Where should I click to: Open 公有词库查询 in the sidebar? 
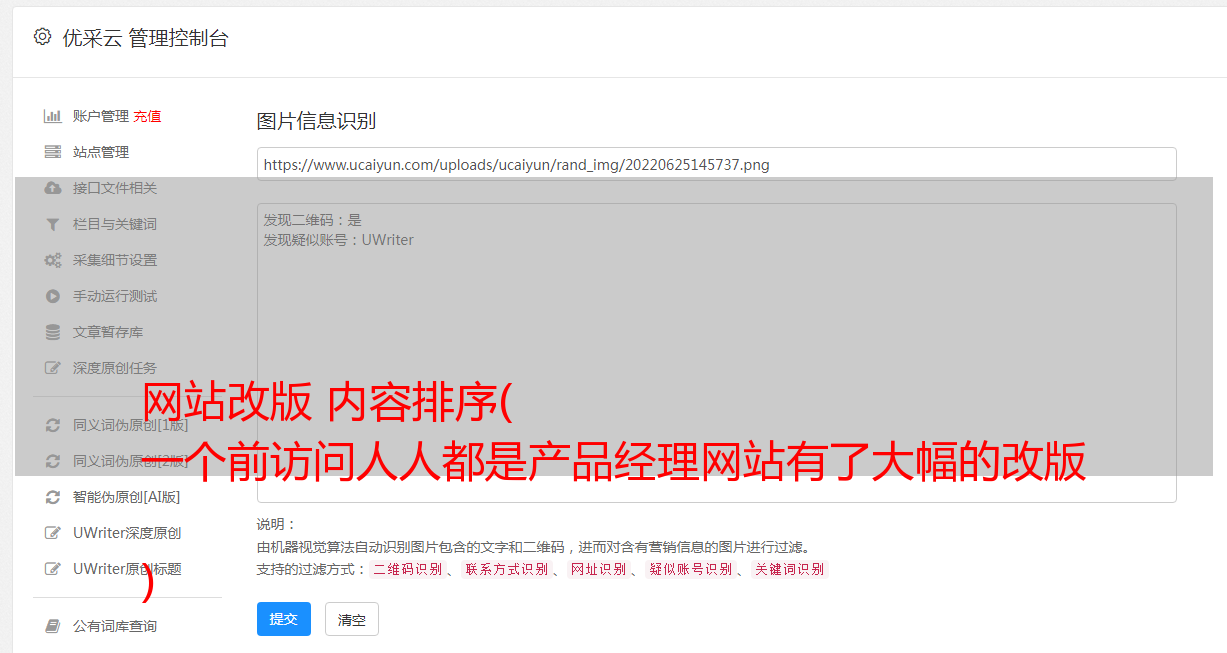(x=114, y=626)
